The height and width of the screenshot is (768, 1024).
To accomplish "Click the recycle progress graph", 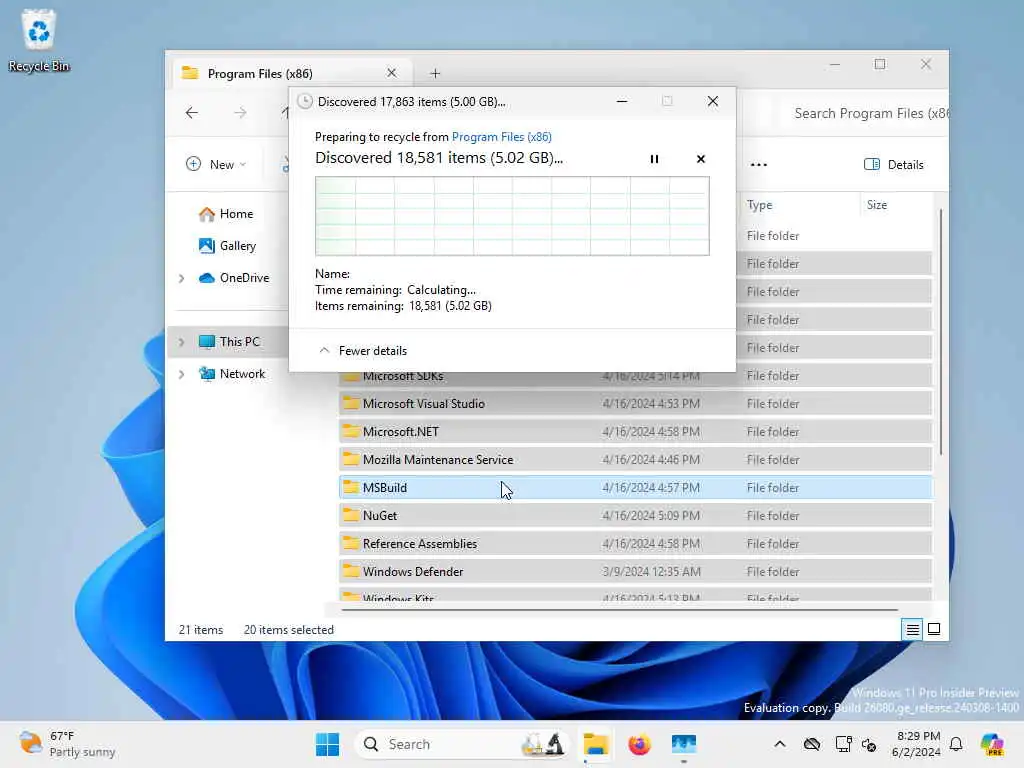I will [512, 216].
